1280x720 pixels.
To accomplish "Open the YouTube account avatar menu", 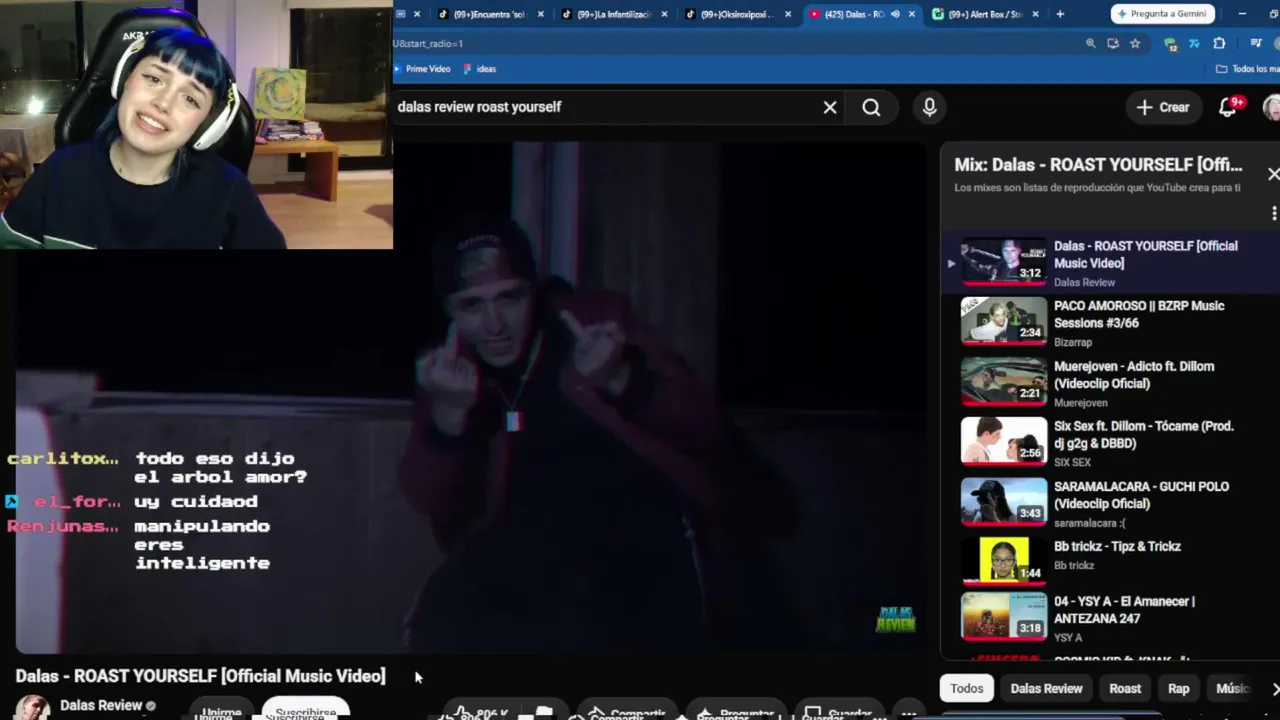I will click(1272, 107).
